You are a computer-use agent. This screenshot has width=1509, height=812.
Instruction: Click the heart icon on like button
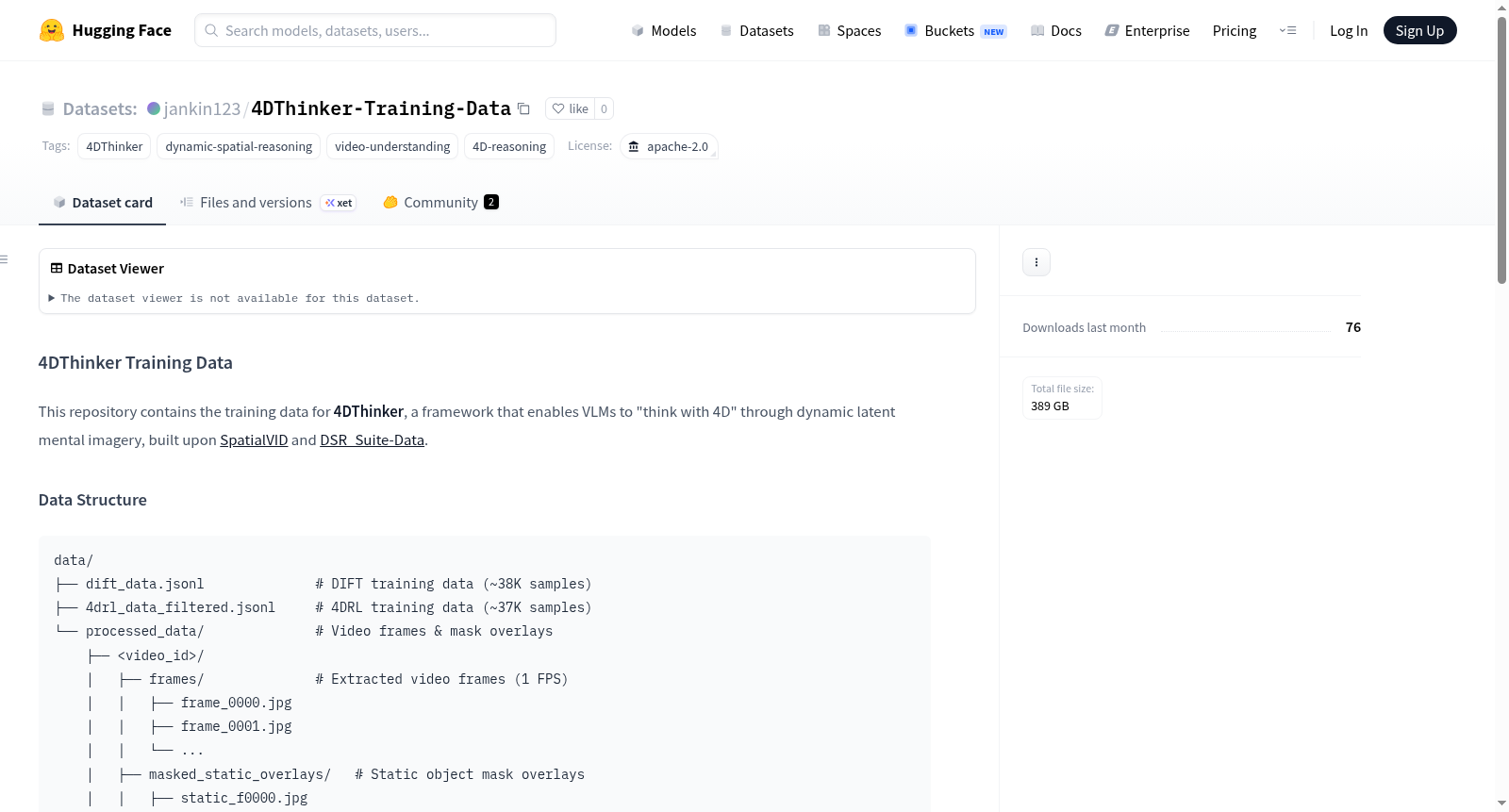pos(558,108)
